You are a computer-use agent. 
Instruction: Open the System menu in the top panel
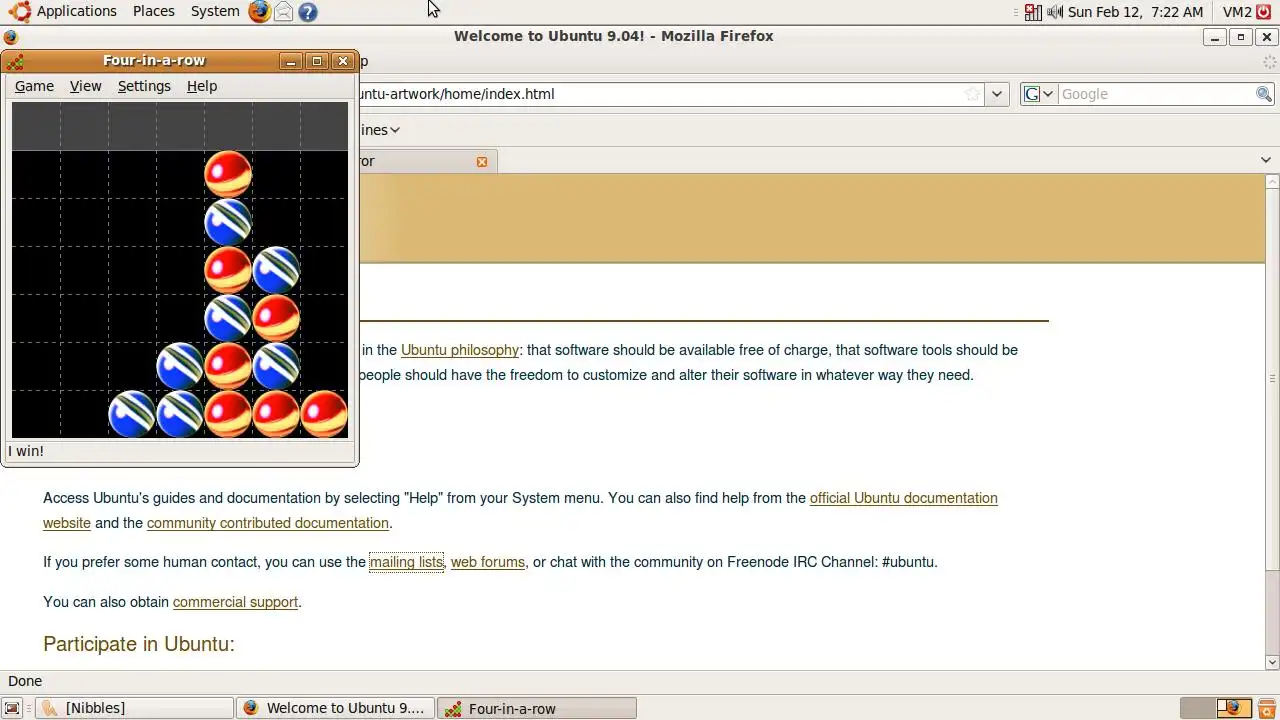(214, 11)
